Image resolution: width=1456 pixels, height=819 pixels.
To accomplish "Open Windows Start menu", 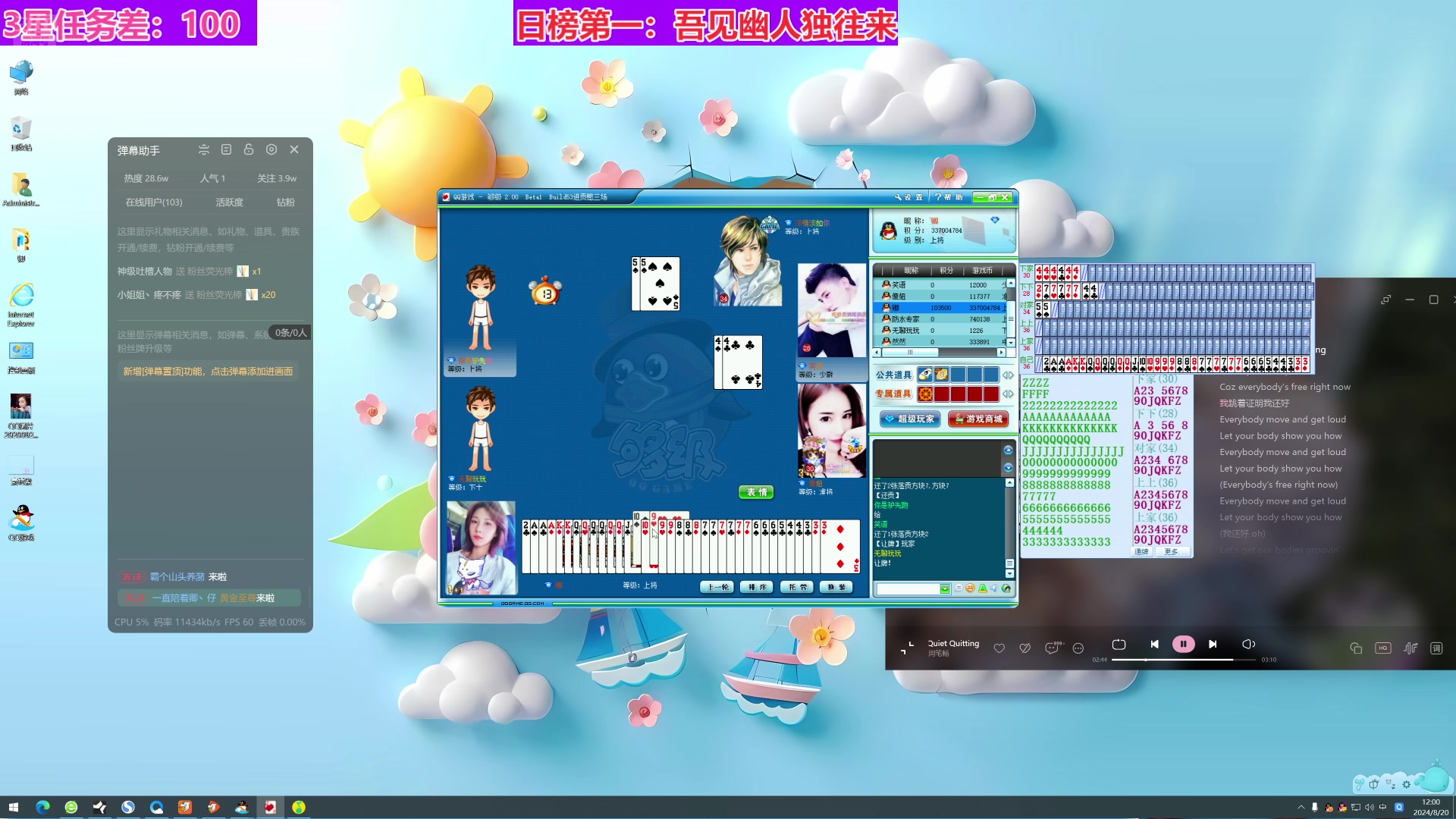I will [13, 807].
